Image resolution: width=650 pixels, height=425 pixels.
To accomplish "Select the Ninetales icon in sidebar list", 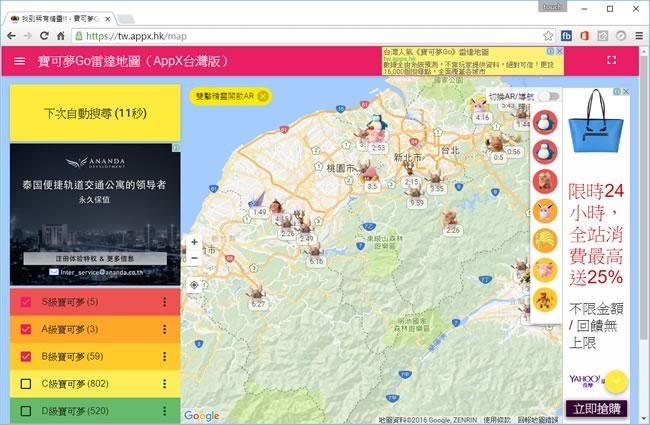I will tap(545, 241).
